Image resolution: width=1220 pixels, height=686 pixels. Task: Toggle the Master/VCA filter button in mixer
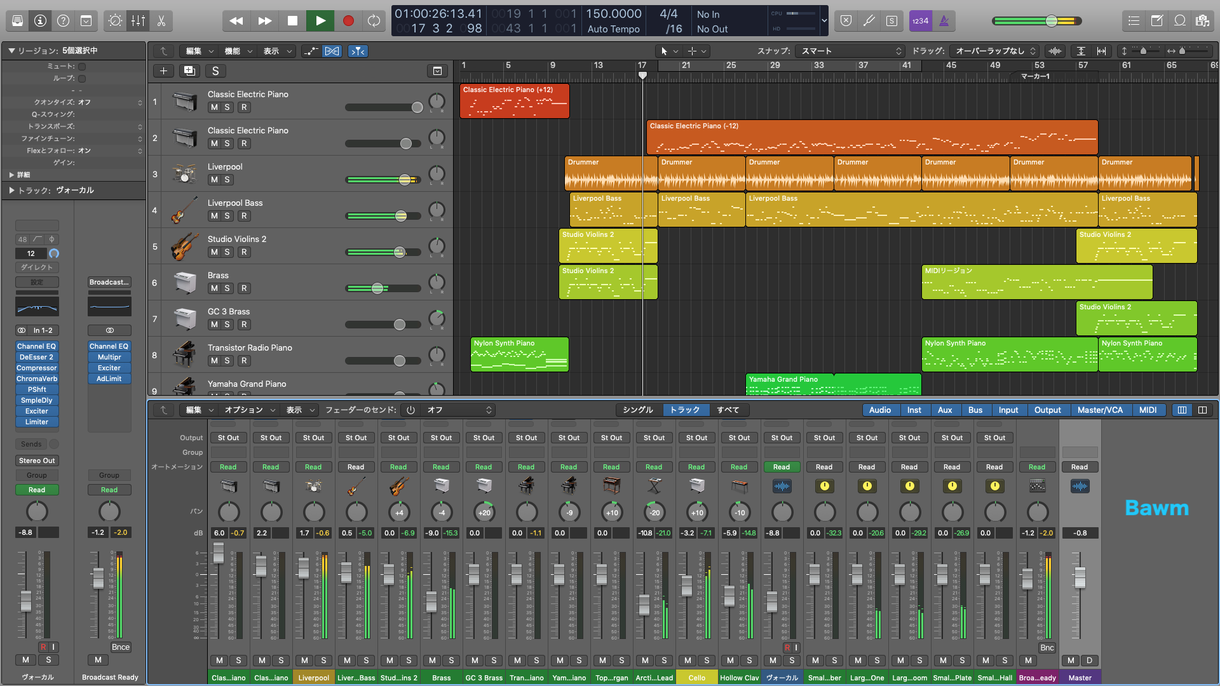point(1100,410)
